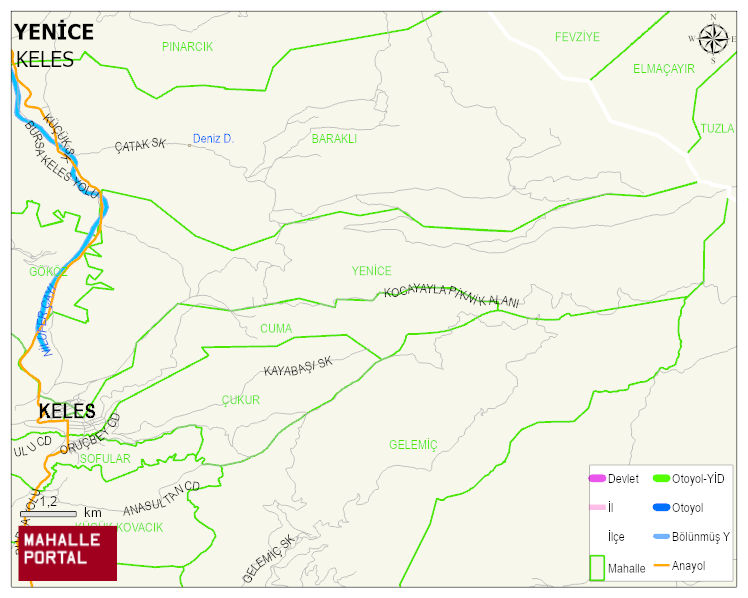The image size is (748, 598).
Task: Click the Mahalle Portal logo
Action: tap(67, 552)
